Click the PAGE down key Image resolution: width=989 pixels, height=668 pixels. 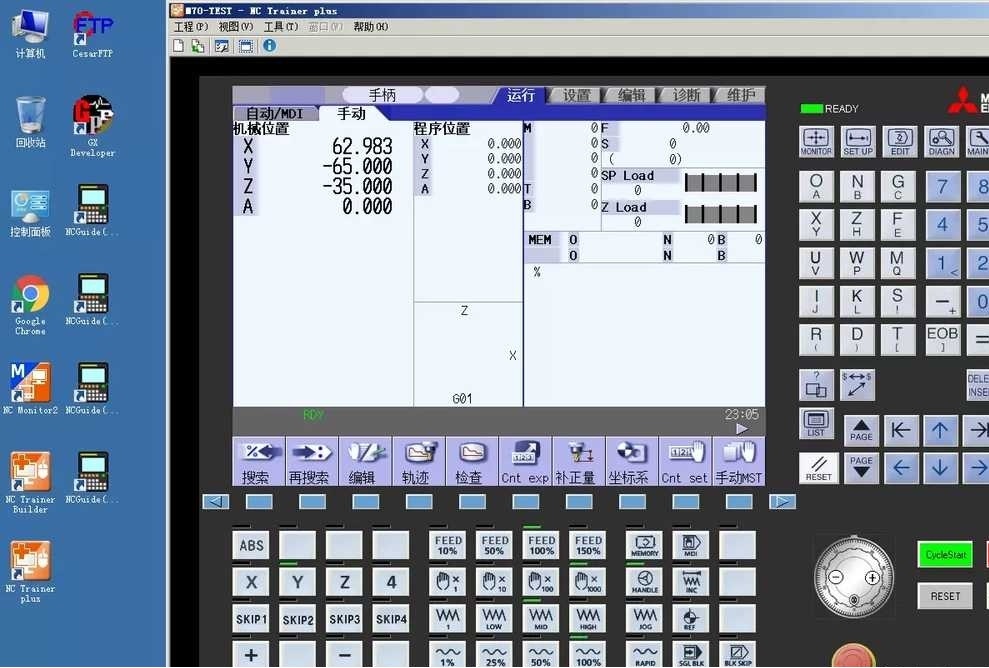[x=860, y=467]
